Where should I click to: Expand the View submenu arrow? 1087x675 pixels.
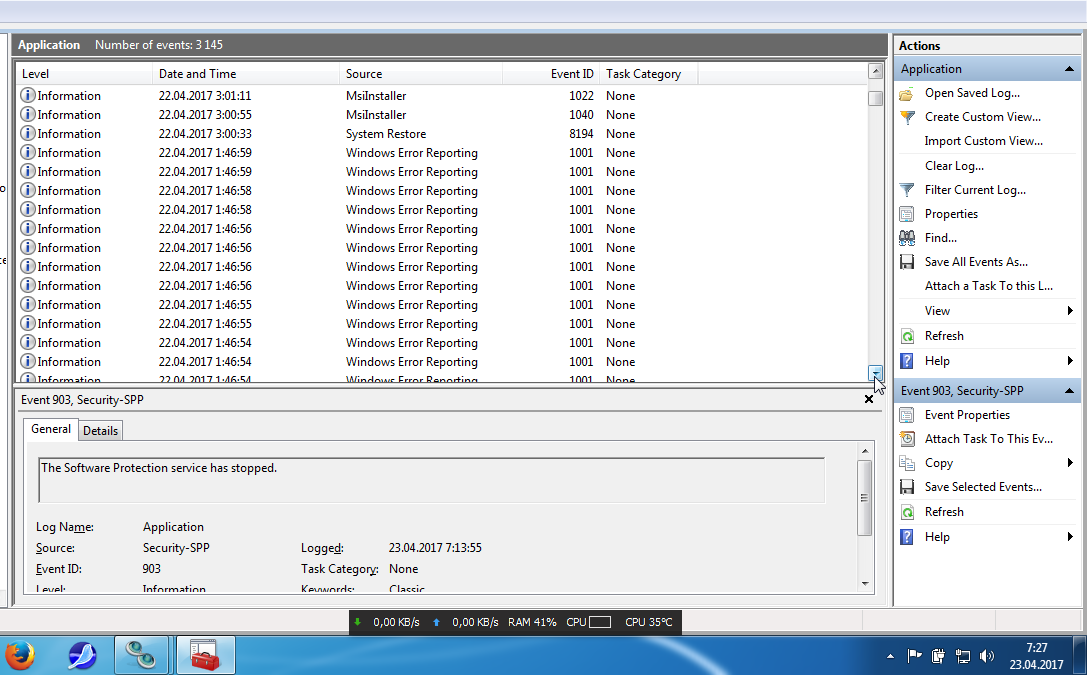(x=1070, y=311)
